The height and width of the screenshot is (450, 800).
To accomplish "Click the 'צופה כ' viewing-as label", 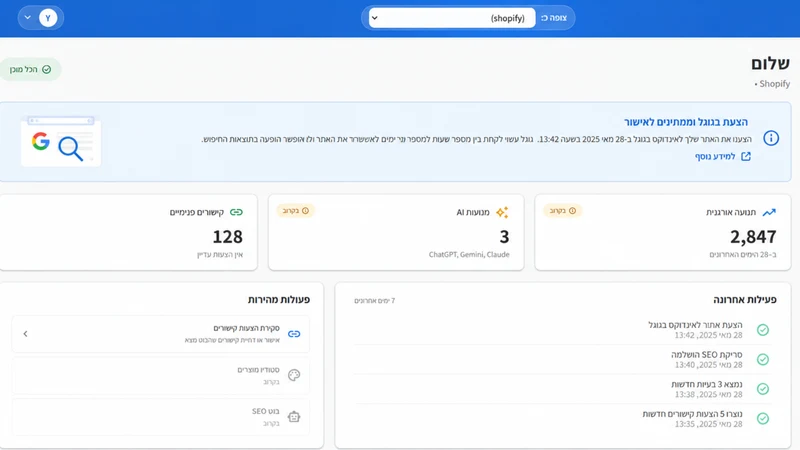I will tap(554, 18).
